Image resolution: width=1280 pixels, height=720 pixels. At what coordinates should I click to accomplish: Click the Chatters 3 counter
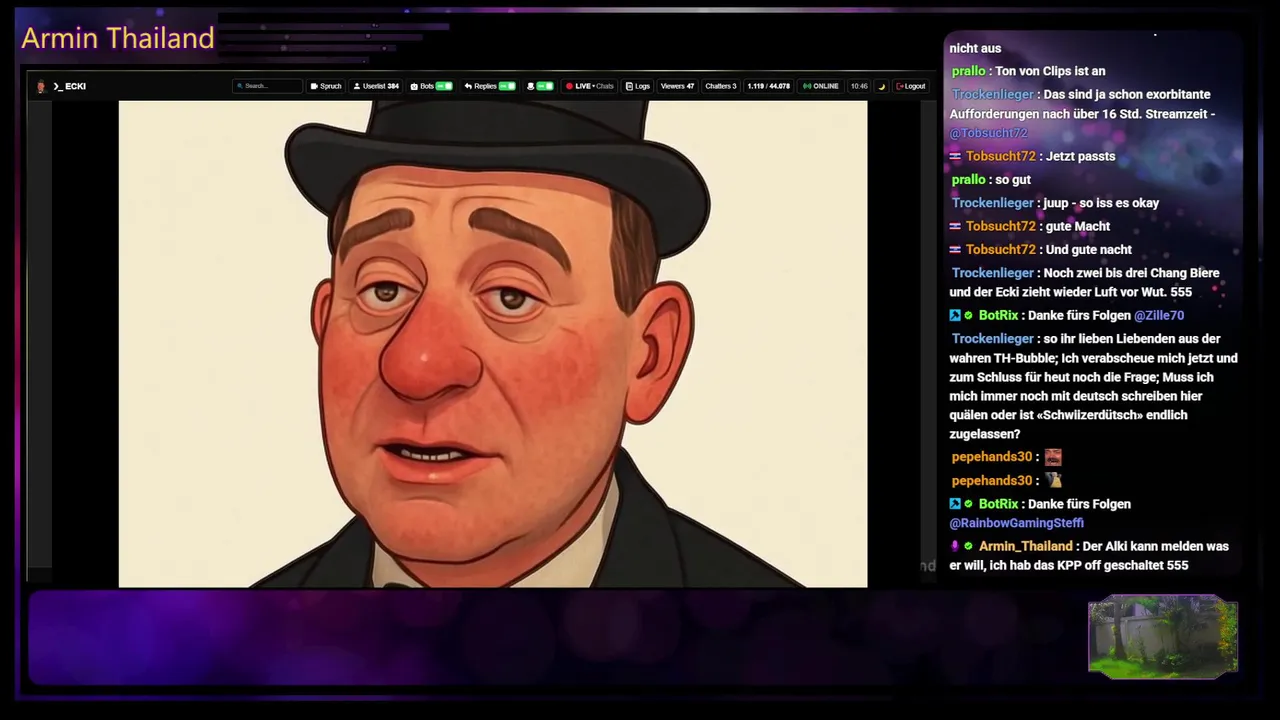coord(721,86)
